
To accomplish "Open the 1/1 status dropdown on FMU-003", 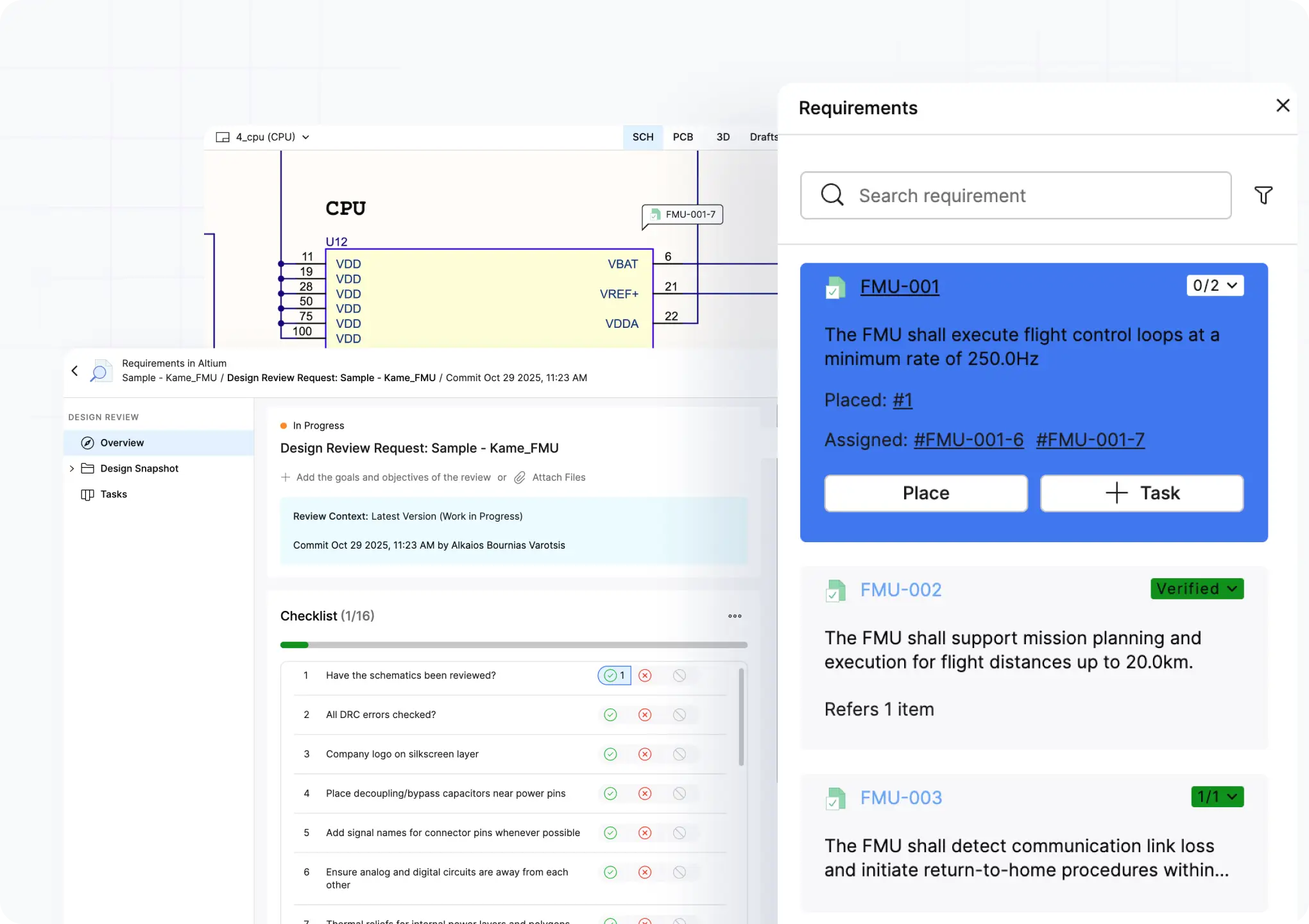I will pyautogui.click(x=1217, y=796).
